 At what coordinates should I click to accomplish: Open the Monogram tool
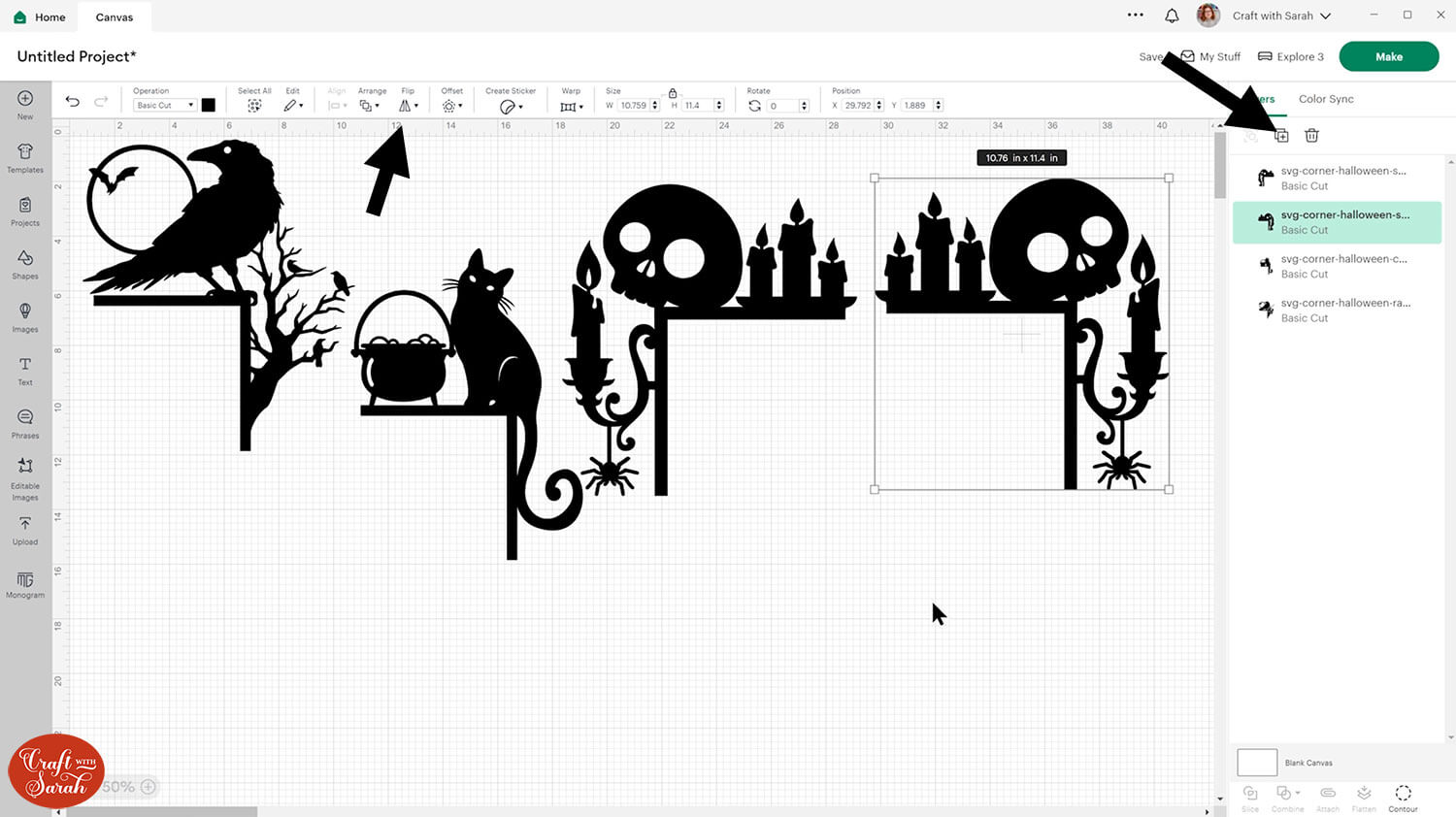click(25, 584)
